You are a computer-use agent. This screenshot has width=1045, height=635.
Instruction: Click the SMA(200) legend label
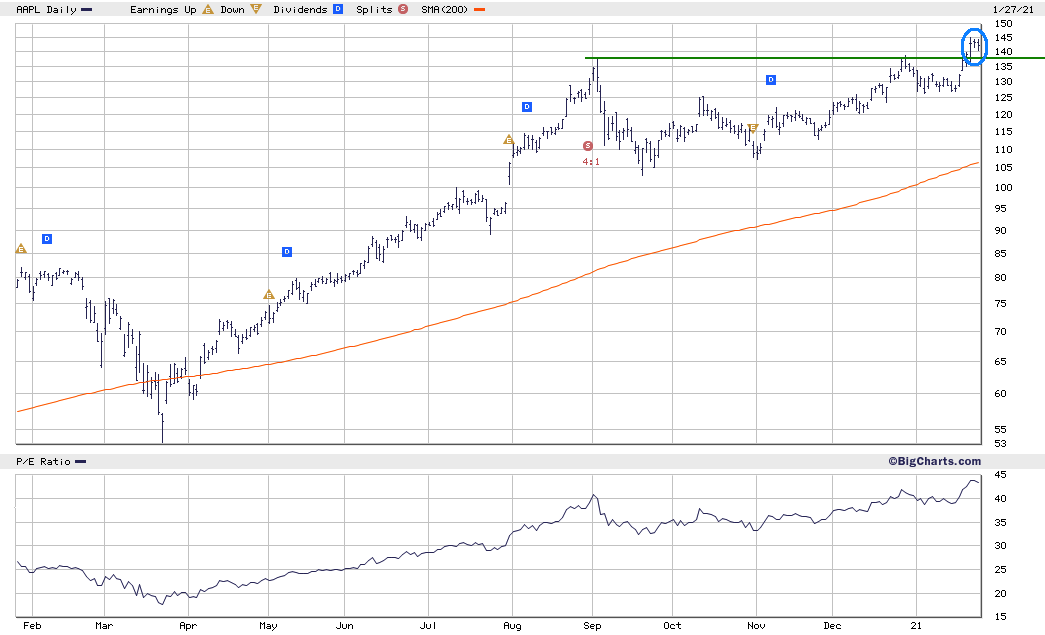click(x=446, y=9)
